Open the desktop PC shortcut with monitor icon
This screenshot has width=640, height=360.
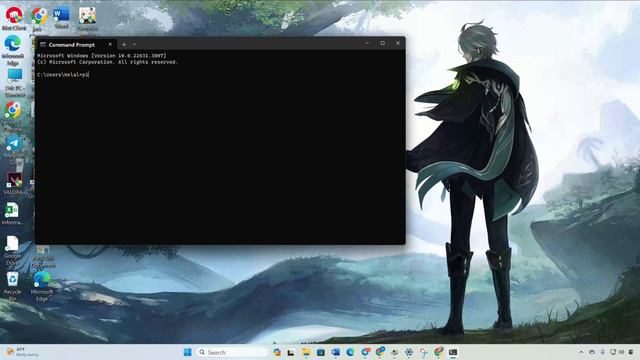point(14,82)
